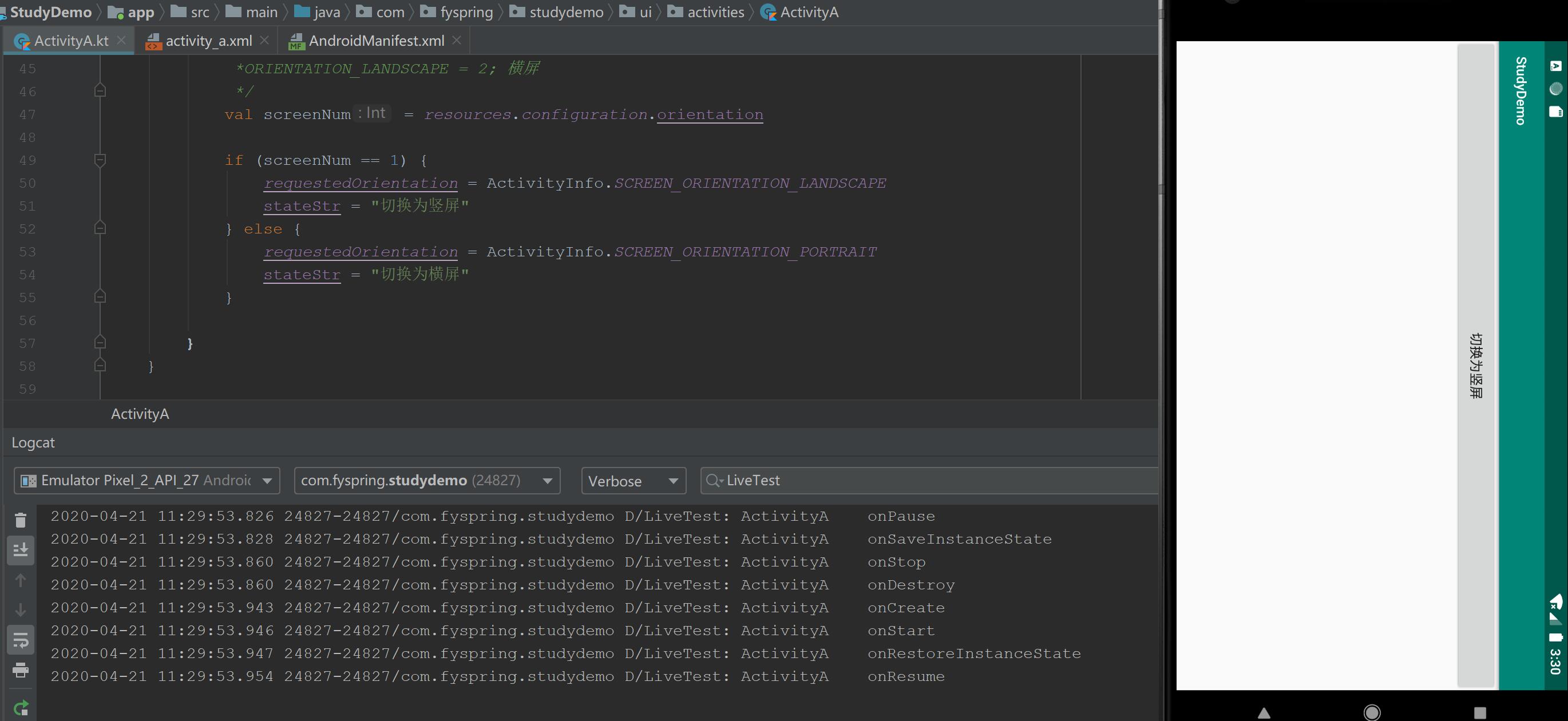1568x721 pixels.
Task: Select the onResume log line
Action: tap(497, 676)
